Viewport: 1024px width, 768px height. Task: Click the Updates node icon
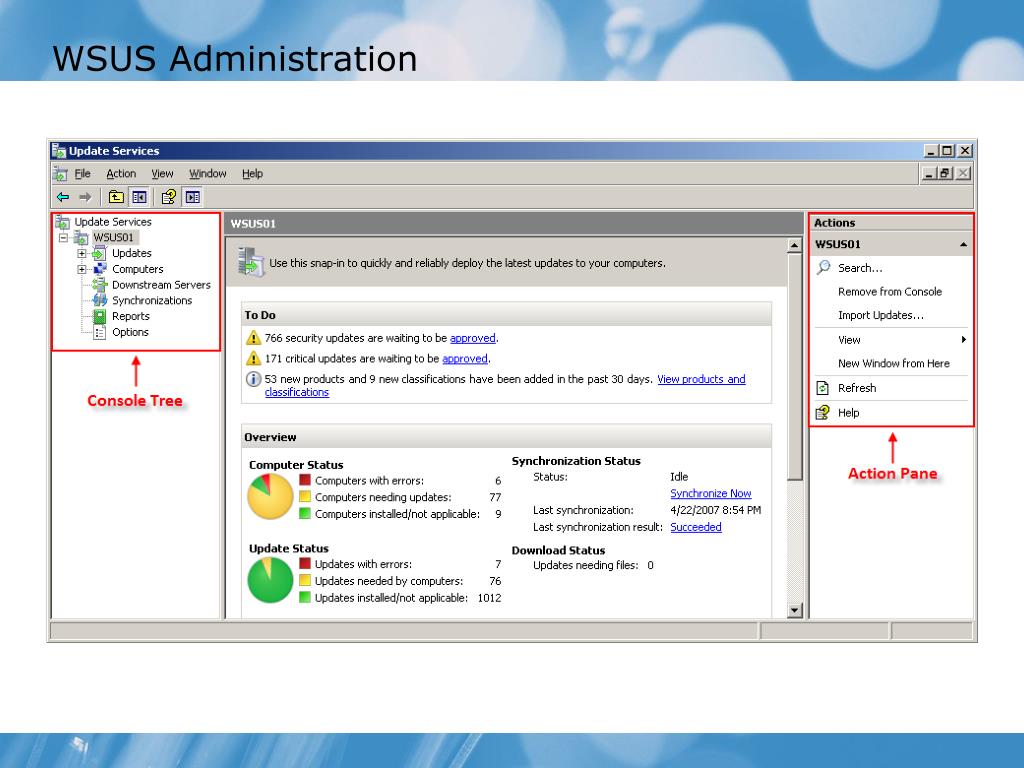click(x=99, y=253)
